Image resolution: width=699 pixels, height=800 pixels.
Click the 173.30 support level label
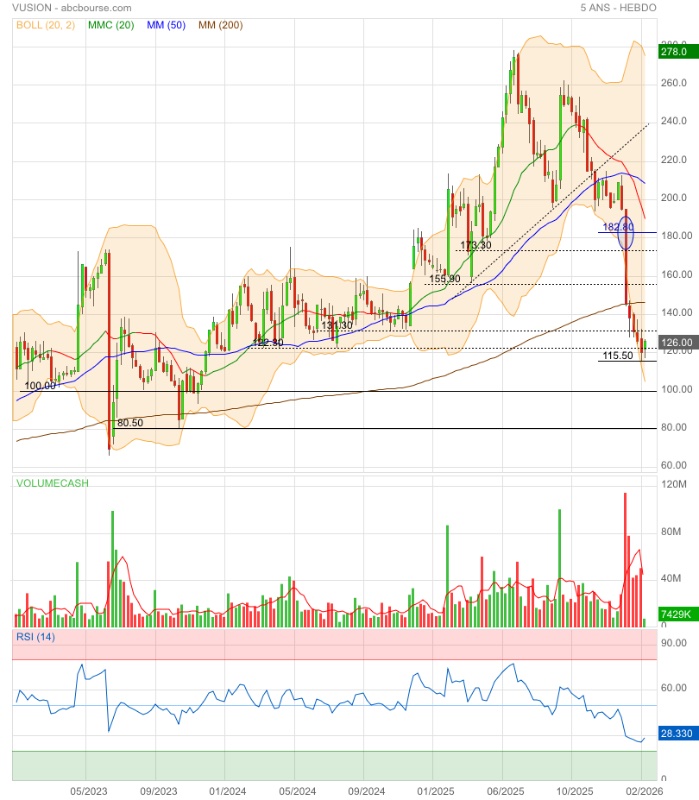click(476, 245)
